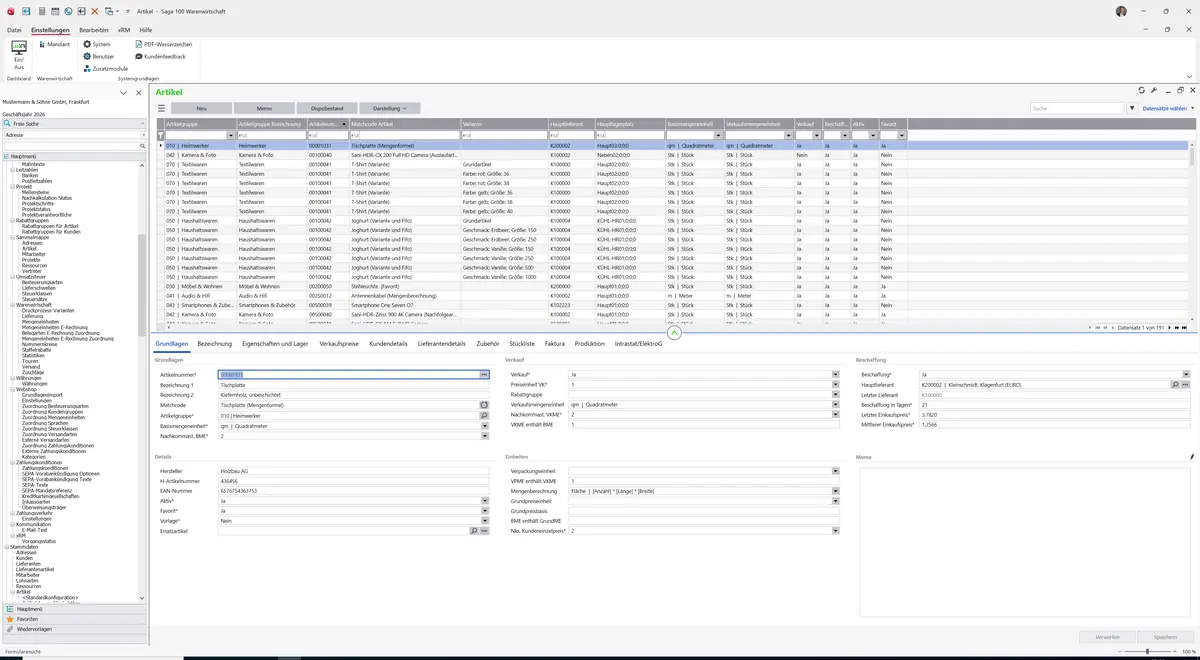This screenshot has width=1200, height=660.
Task: Click the filter funnel icon next to Suche
Action: pyautogui.click(x=1132, y=108)
